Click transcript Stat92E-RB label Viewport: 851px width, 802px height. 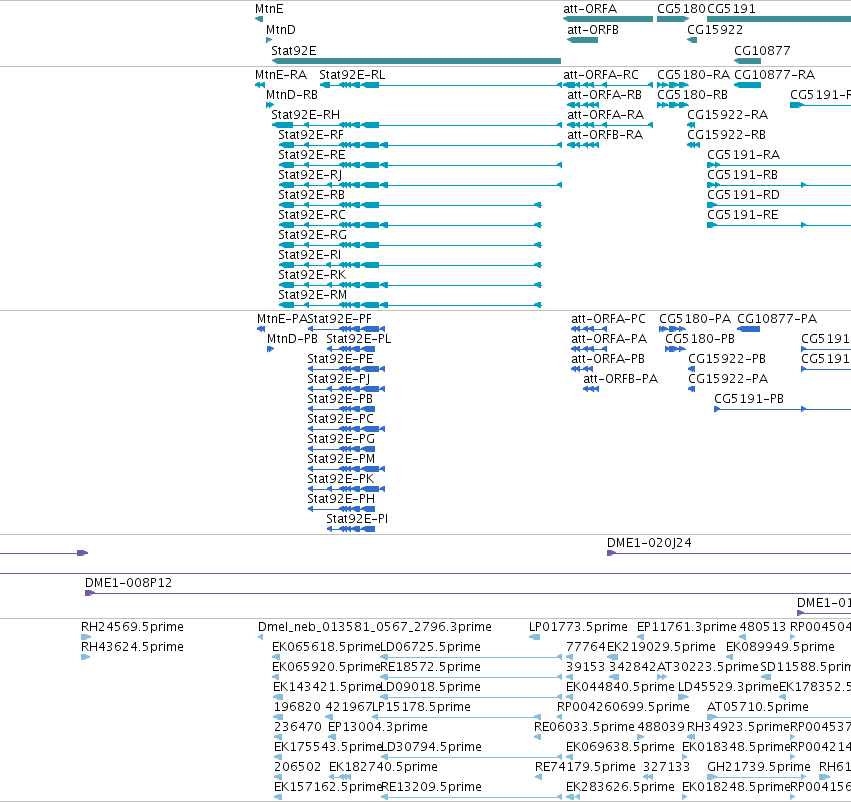click(311, 194)
